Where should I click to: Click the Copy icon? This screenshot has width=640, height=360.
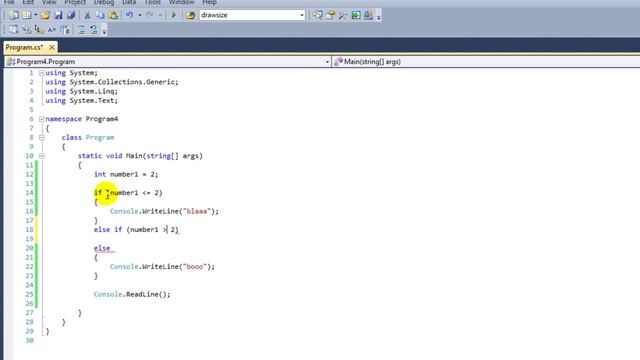[x=100, y=16]
